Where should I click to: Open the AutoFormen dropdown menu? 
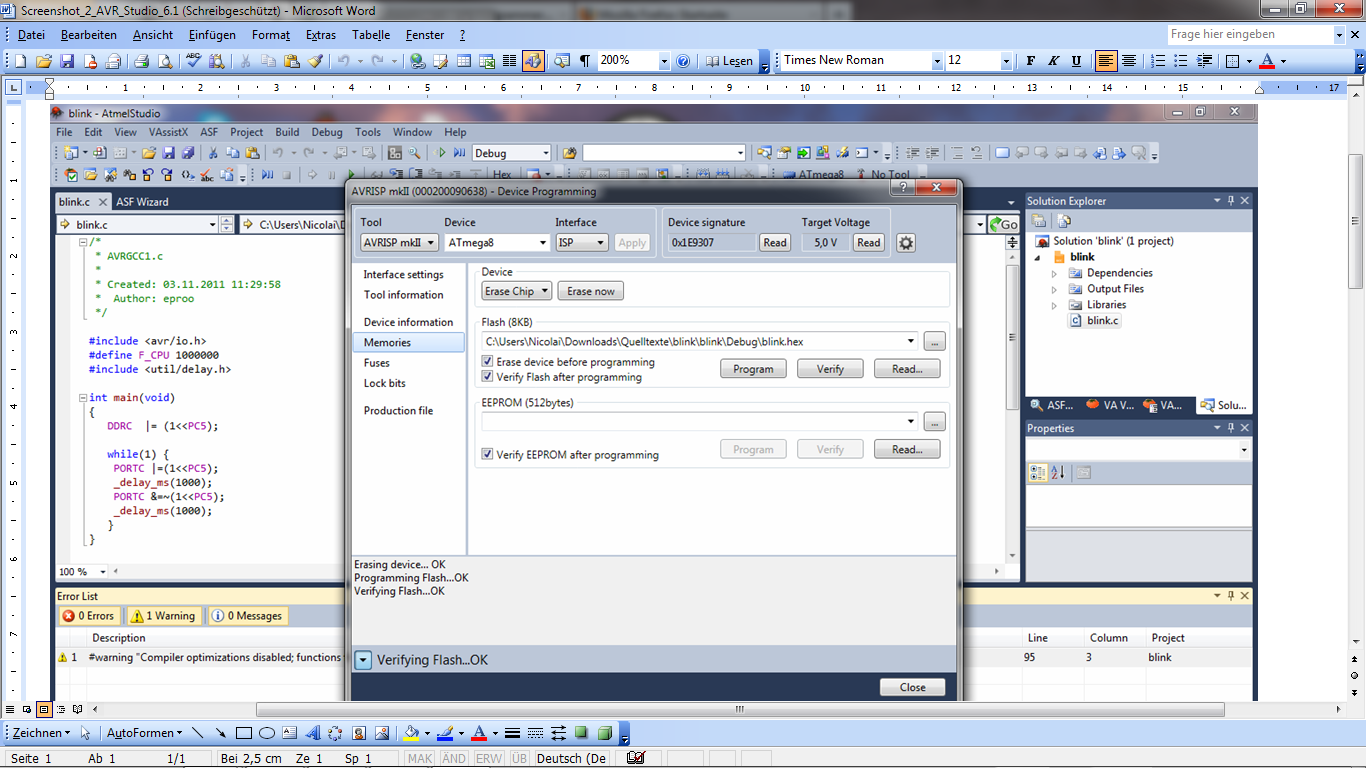[x=144, y=733]
